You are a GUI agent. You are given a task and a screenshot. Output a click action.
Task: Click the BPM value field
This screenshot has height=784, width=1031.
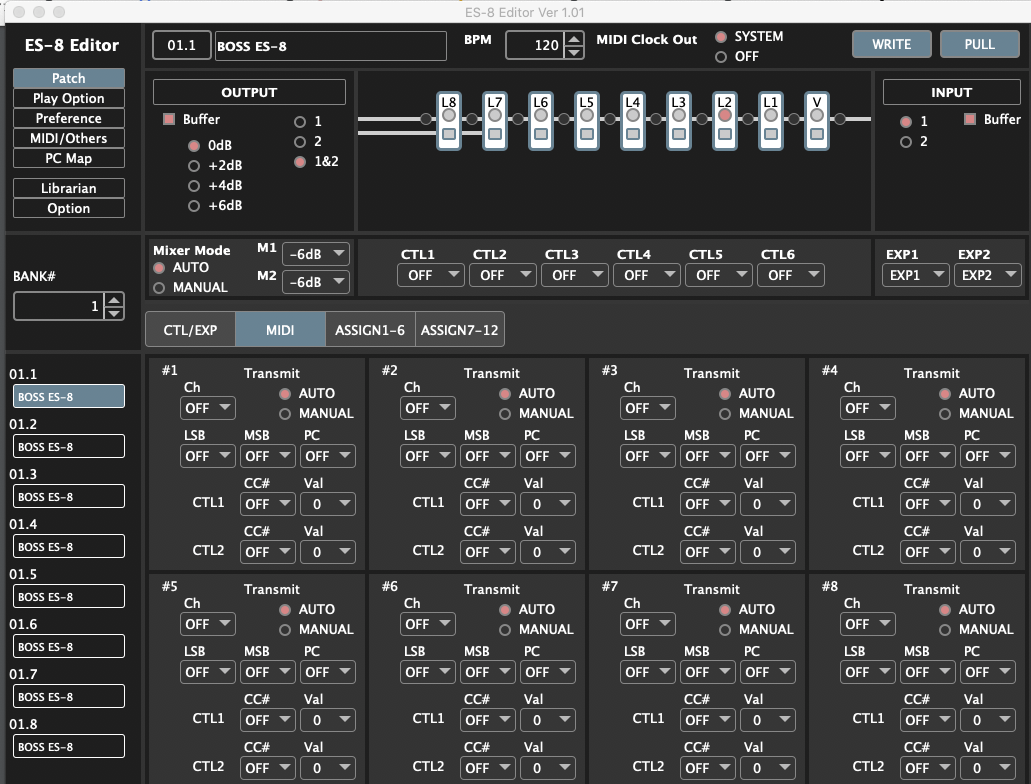tap(535, 45)
